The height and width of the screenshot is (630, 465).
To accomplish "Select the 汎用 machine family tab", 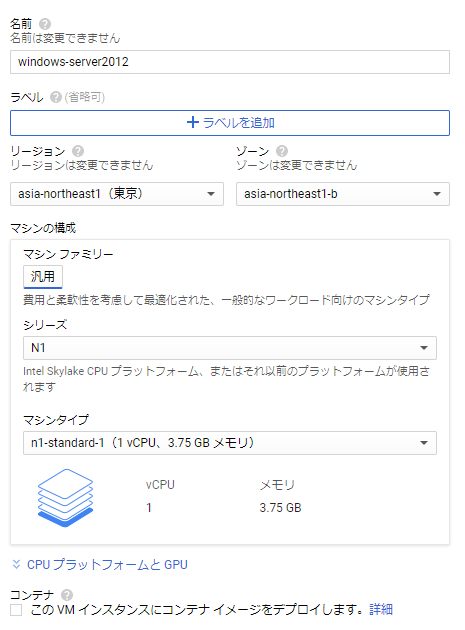I will pyautogui.click(x=43, y=276).
